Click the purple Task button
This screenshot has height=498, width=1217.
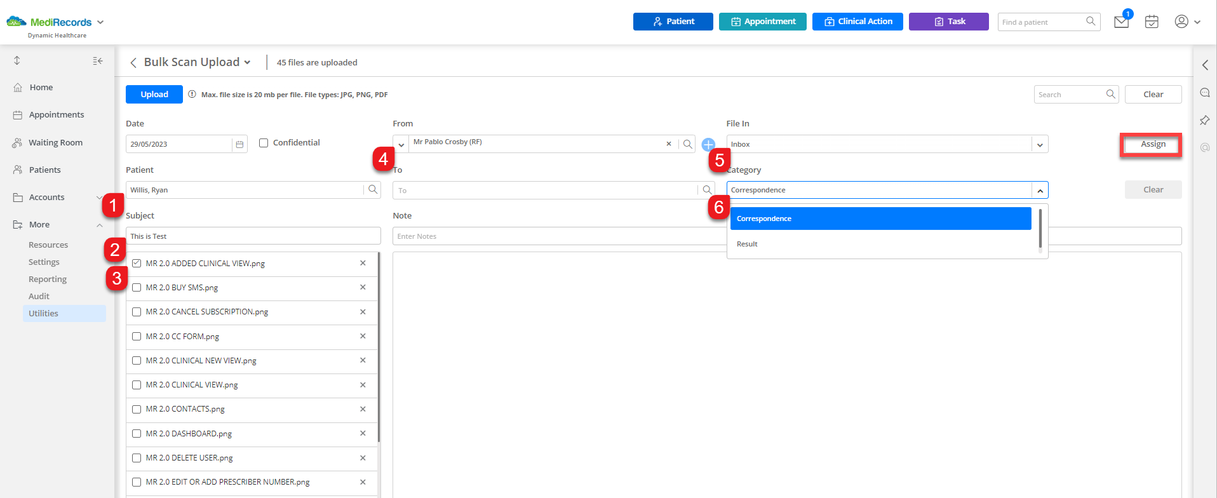pos(949,21)
